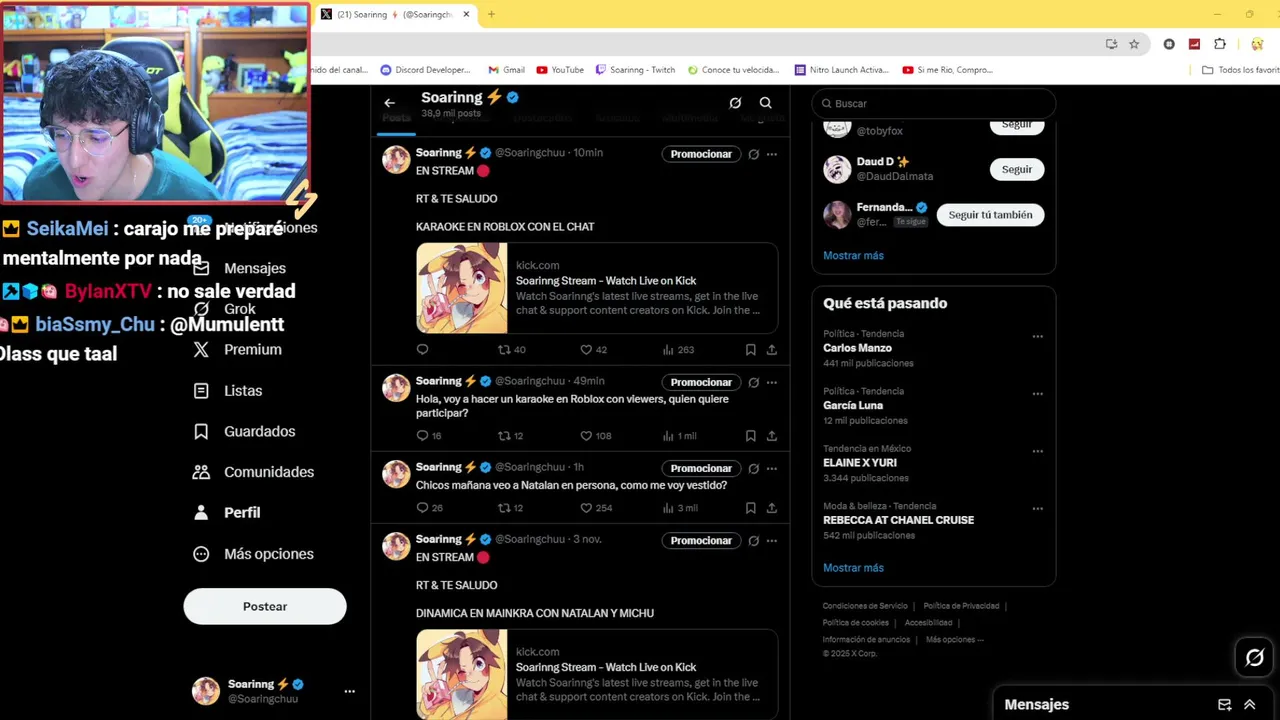
Task: Click Mostrar más under follow suggestions
Action: pyautogui.click(x=853, y=256)
